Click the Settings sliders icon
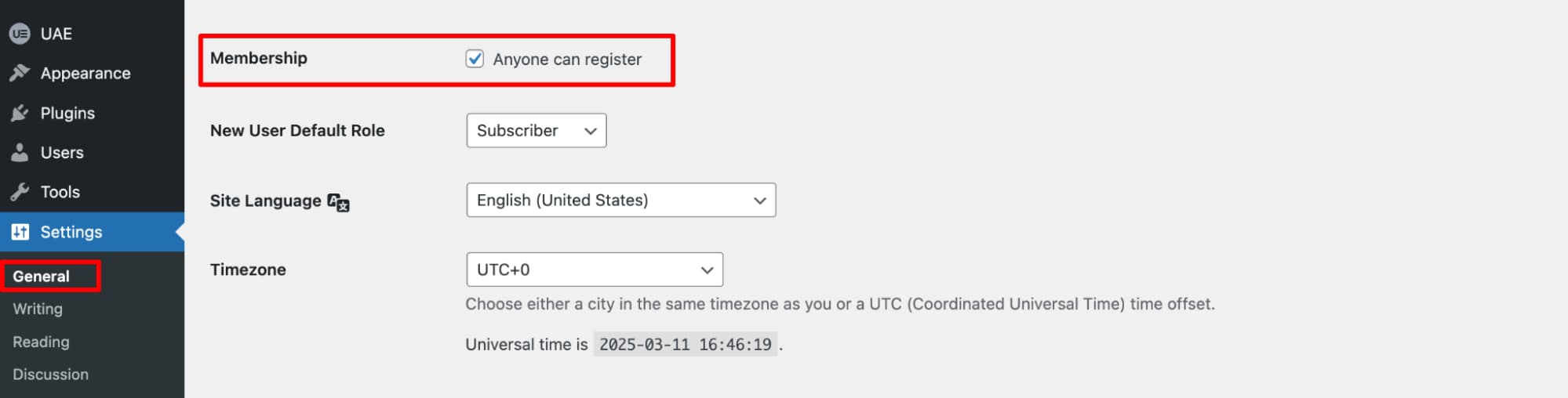This screenshot has height=398, width=1568. tap(20, 232)
